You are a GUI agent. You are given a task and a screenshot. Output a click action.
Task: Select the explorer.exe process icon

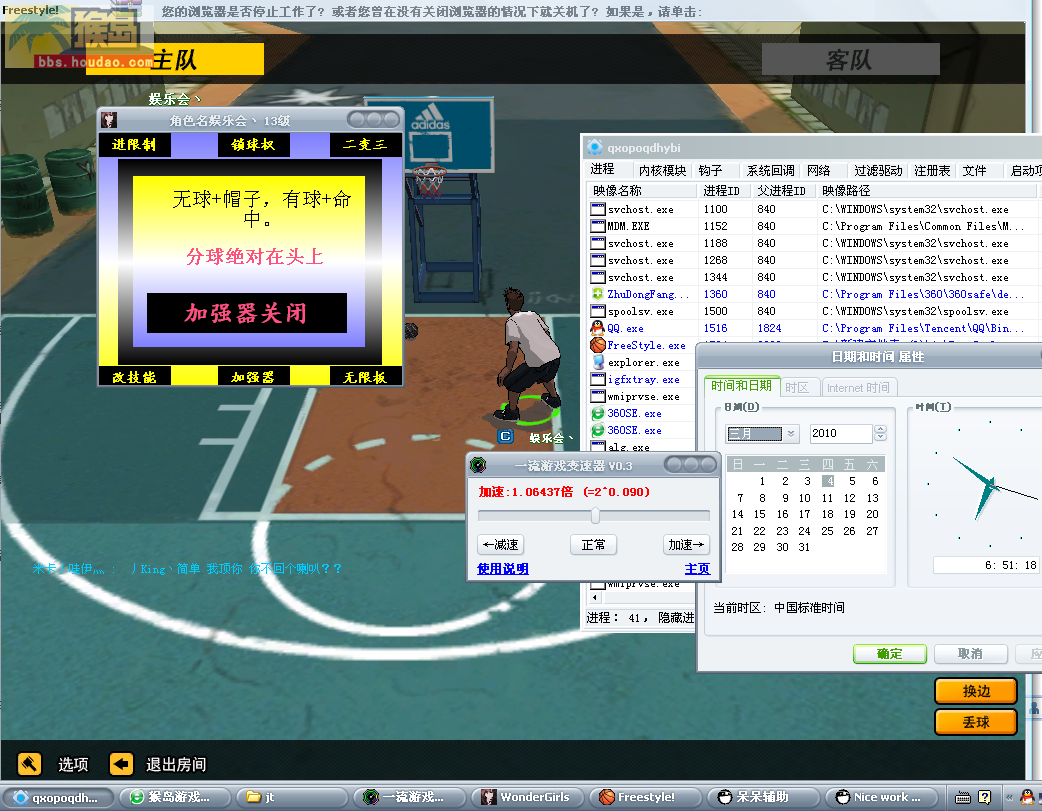597,362
